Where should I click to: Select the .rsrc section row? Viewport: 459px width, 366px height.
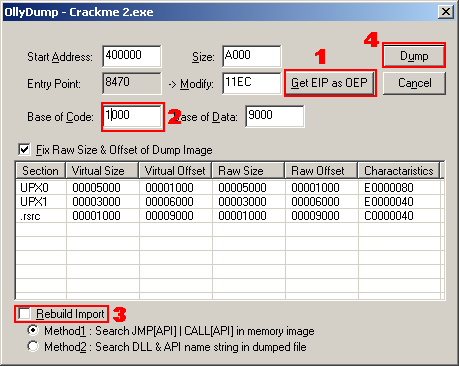(230, 216)
